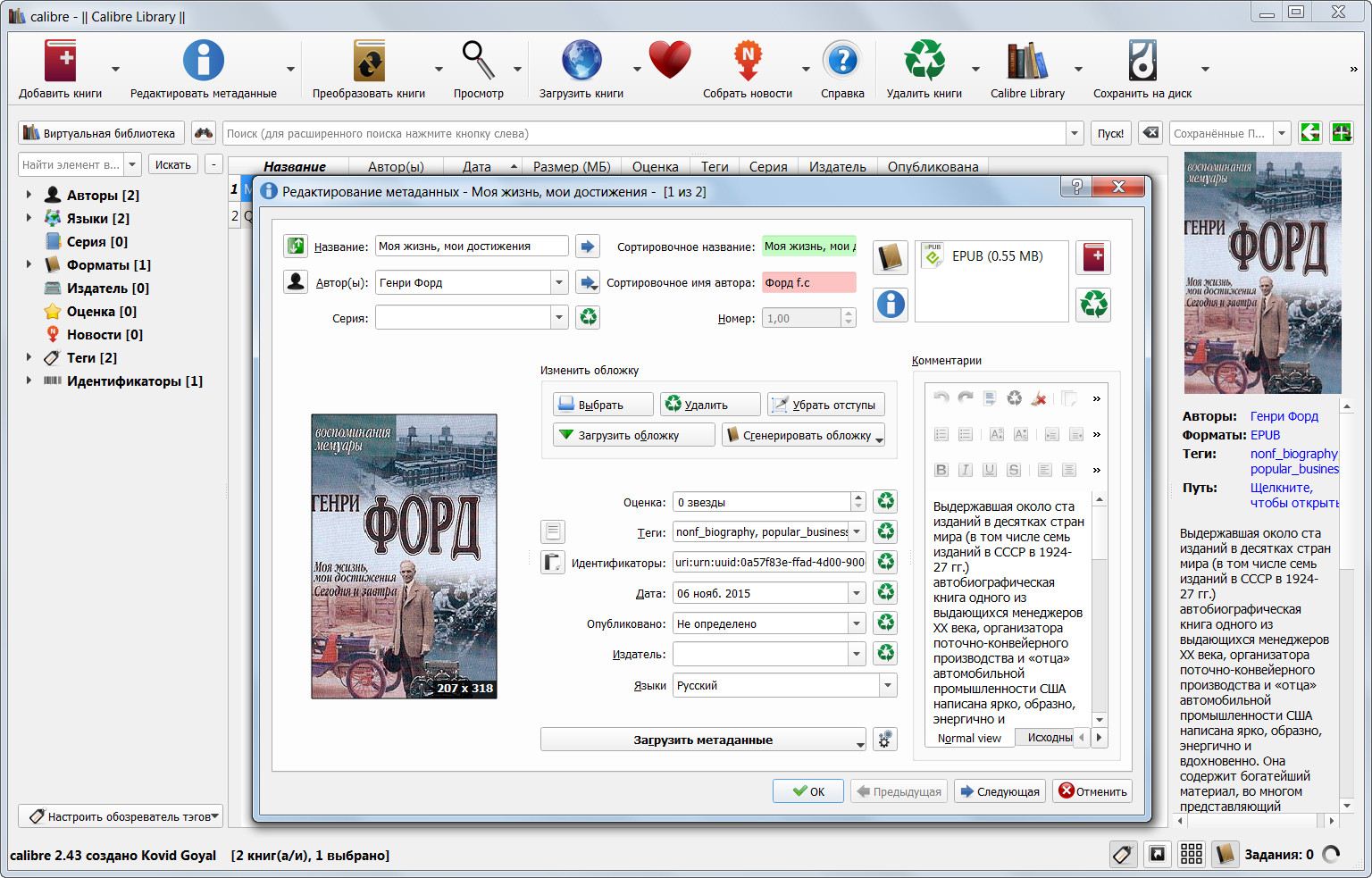This screenshot has width=1372, height=878.
Task: Expand the Авторы [2] tree node
Action: pyautogui.click(x=29, y=194)
